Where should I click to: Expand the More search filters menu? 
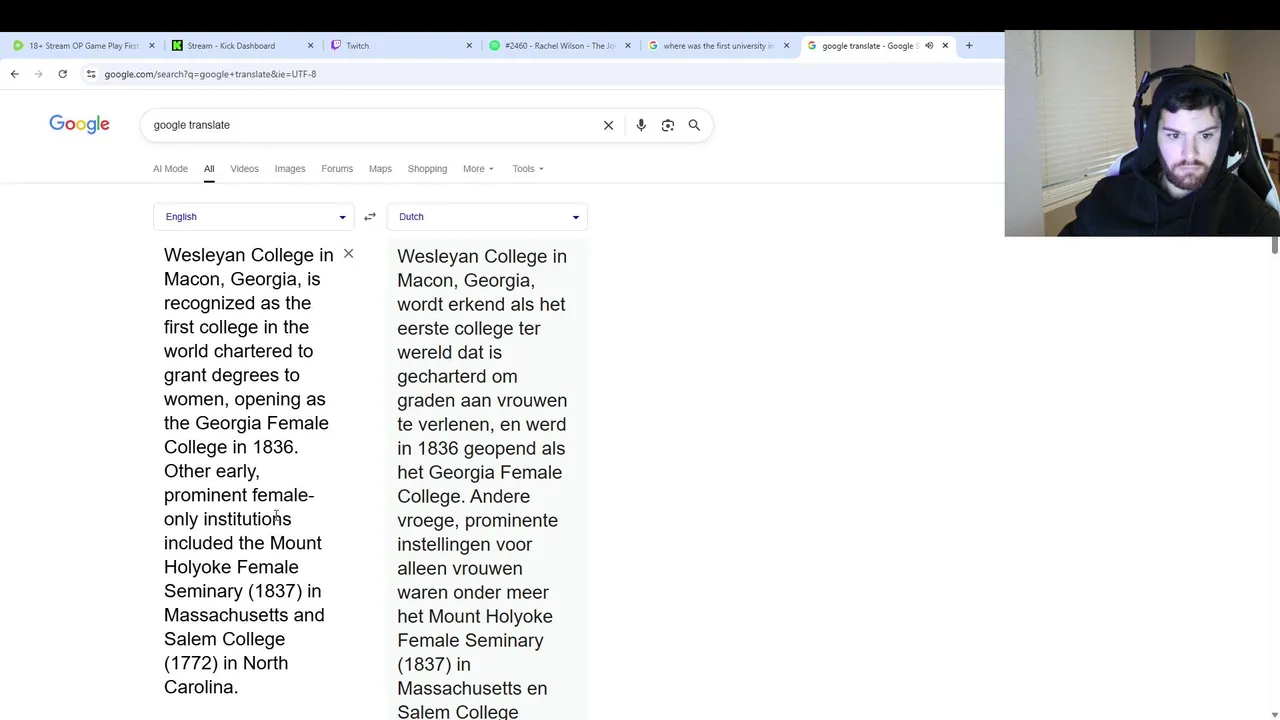click(x=478, y=169)
